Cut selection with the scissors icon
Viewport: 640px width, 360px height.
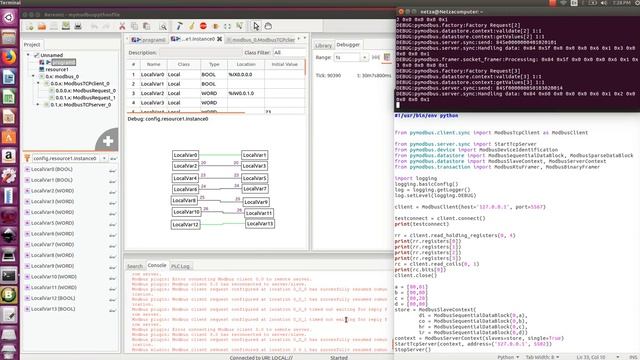point(122,26)
